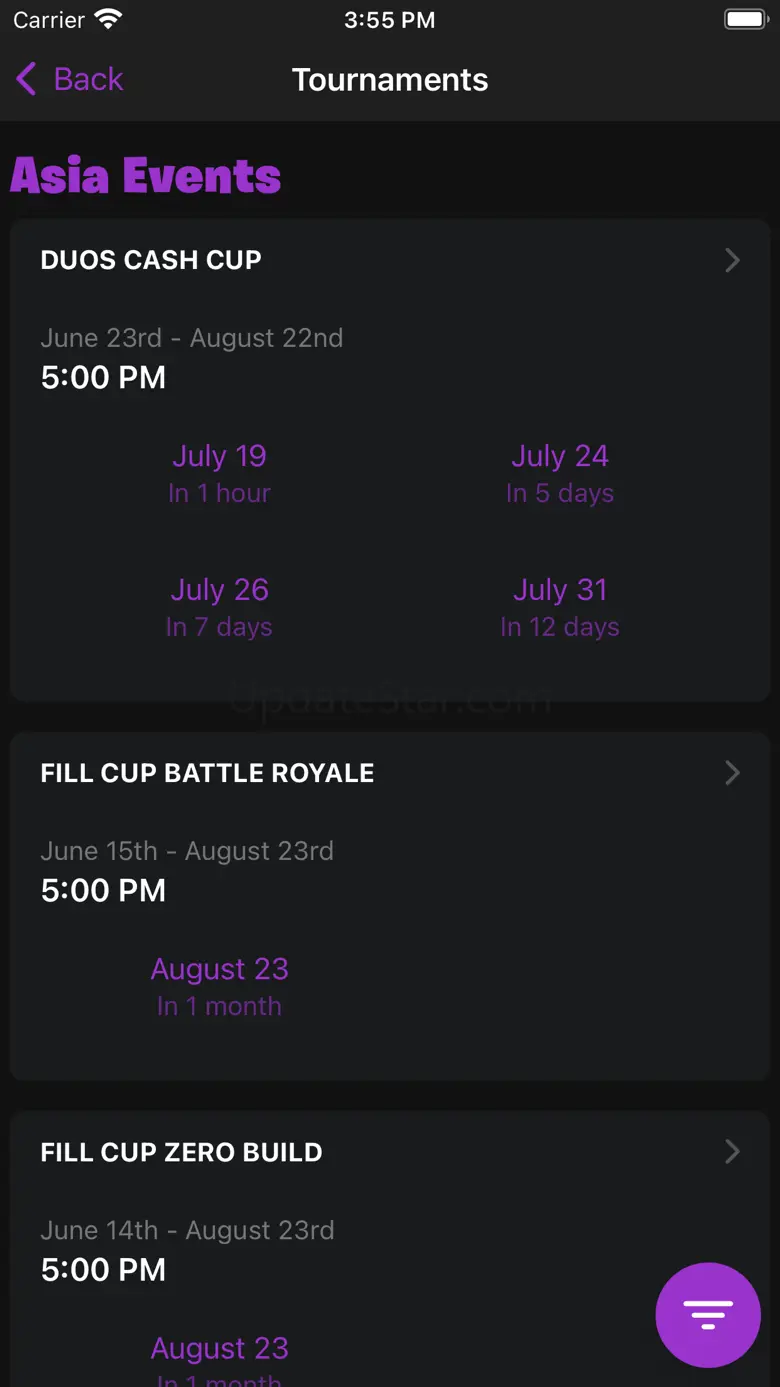Open Duos Cash Cup details chevron
780x1387 pixels.
pyautogui.click(x=732, y=260)
